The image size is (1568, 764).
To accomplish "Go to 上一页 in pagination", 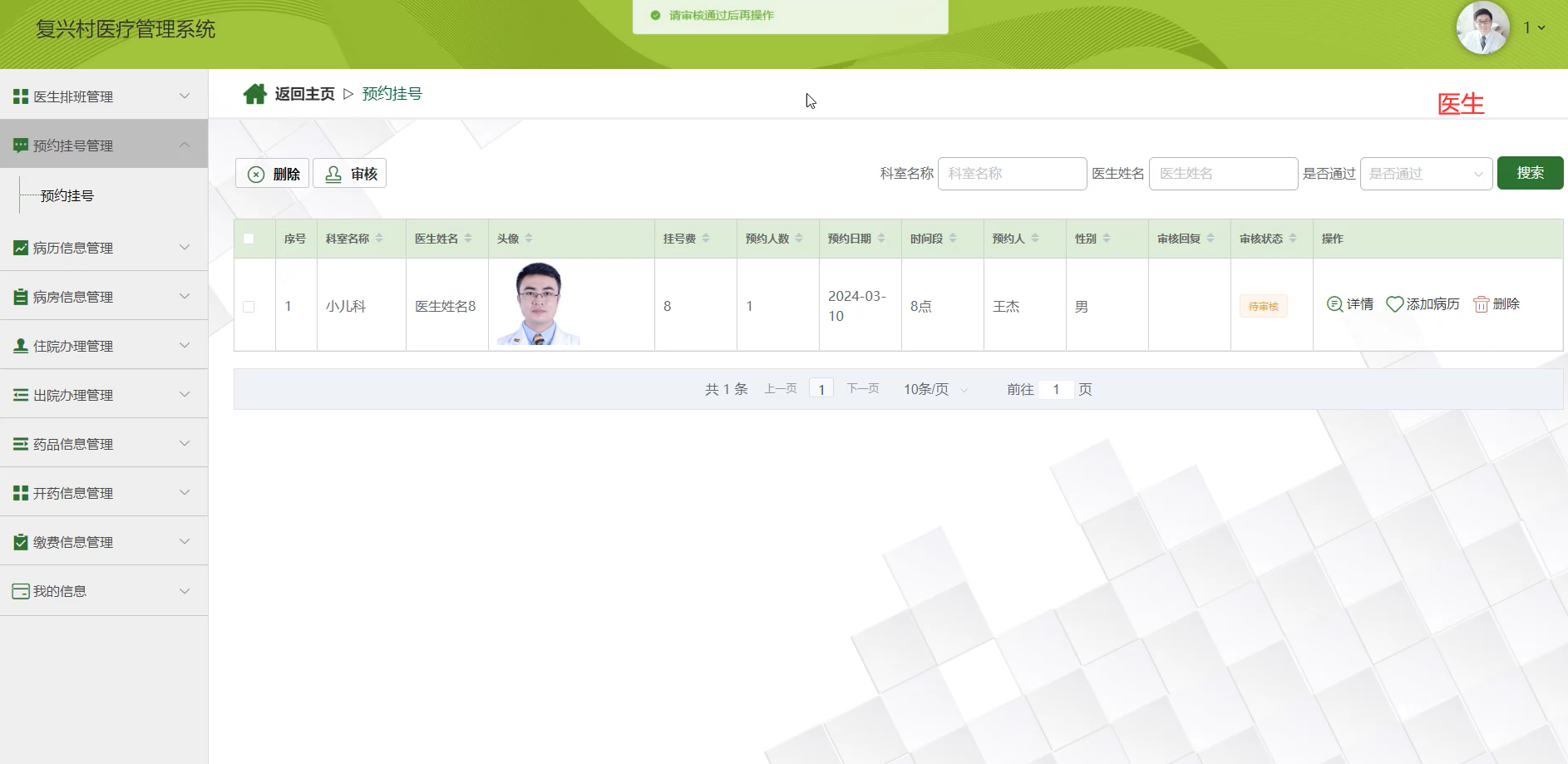I will pos(781,388).
